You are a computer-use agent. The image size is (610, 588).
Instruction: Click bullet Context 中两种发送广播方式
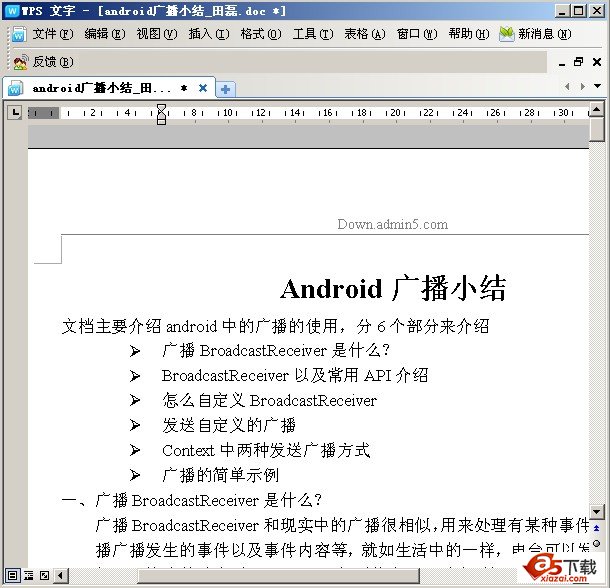[266, 450]
